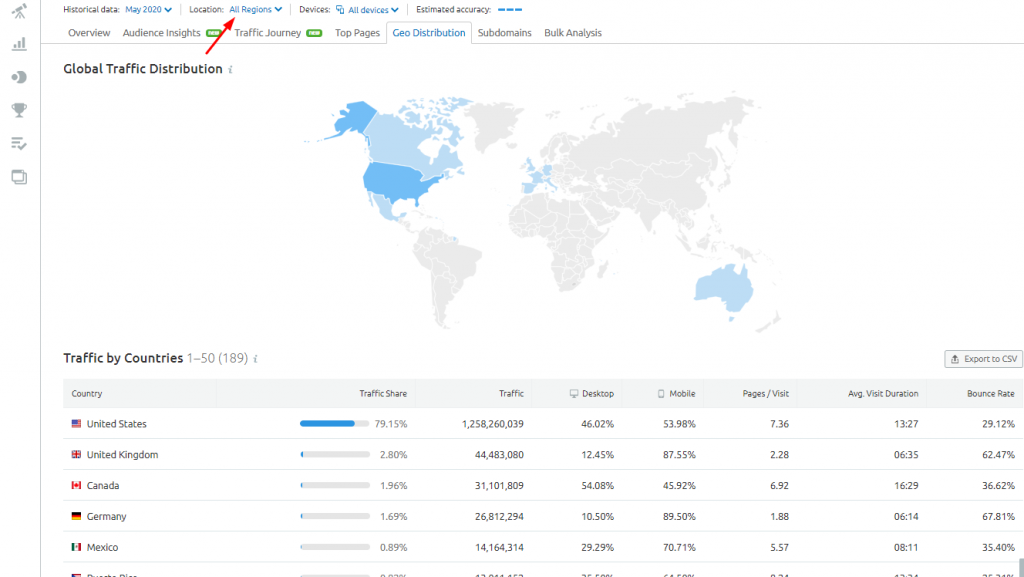Switch to the Overview tab
Screen dimensions: 1024x577
point(89,33)
